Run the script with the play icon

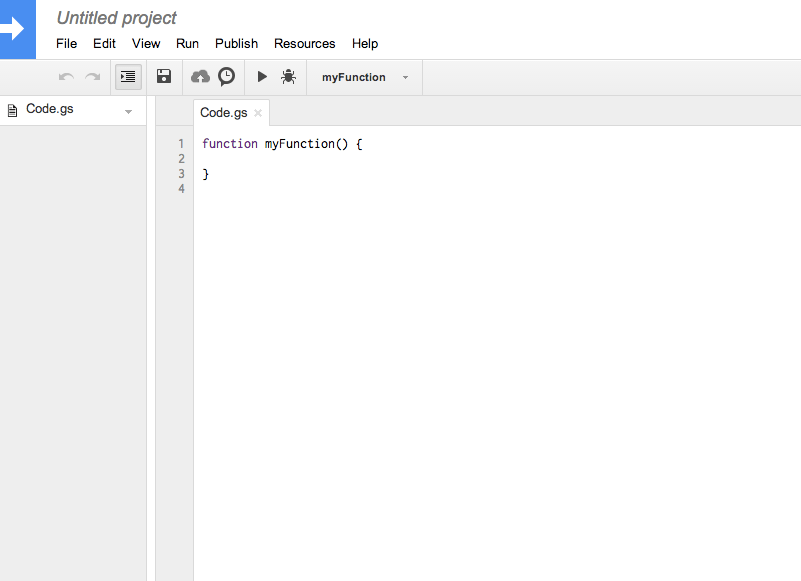[261, 76]
